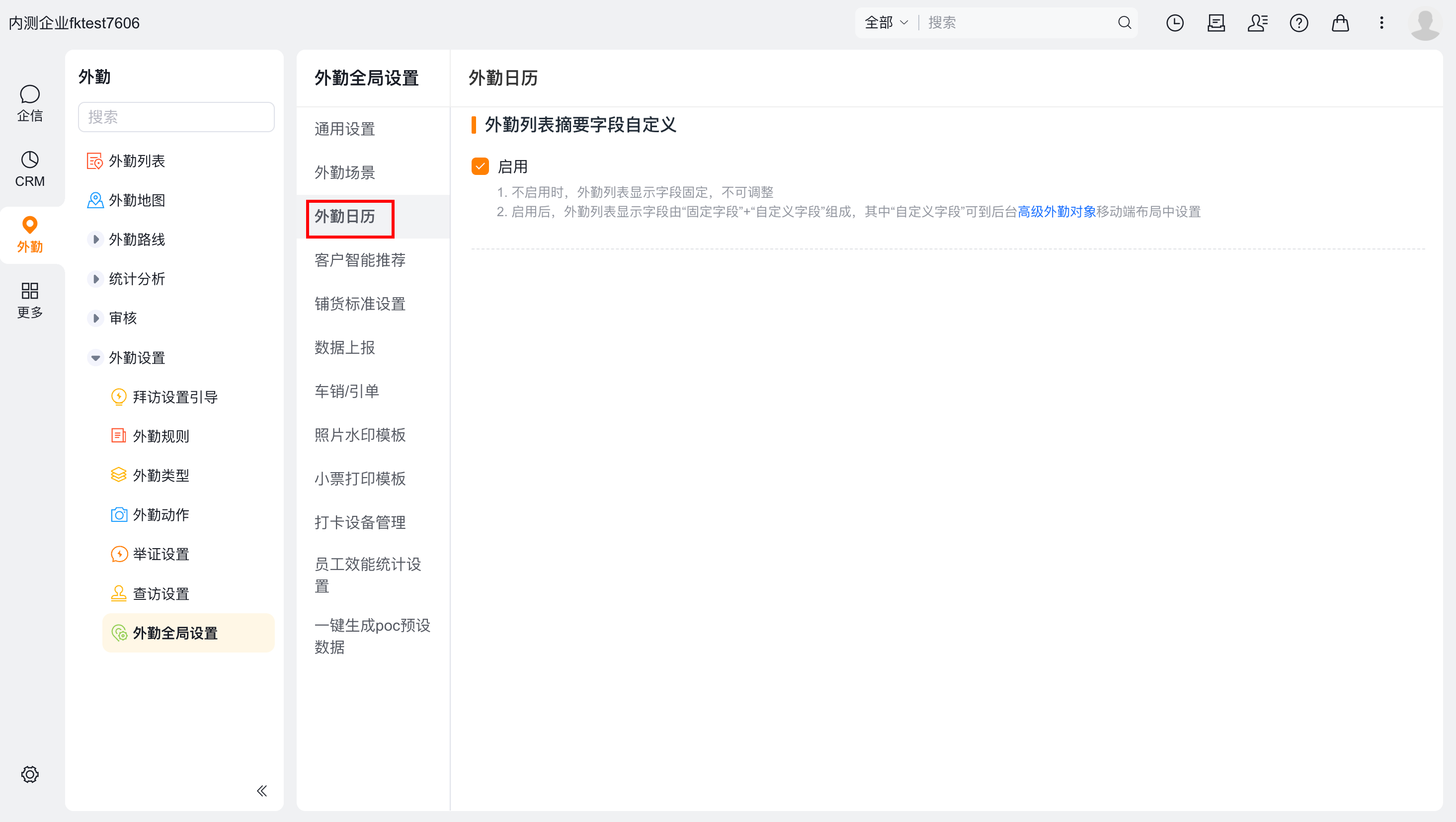
Task: Select 外勤全局设置 in the navigation
Action: click(x=188, y=633)
